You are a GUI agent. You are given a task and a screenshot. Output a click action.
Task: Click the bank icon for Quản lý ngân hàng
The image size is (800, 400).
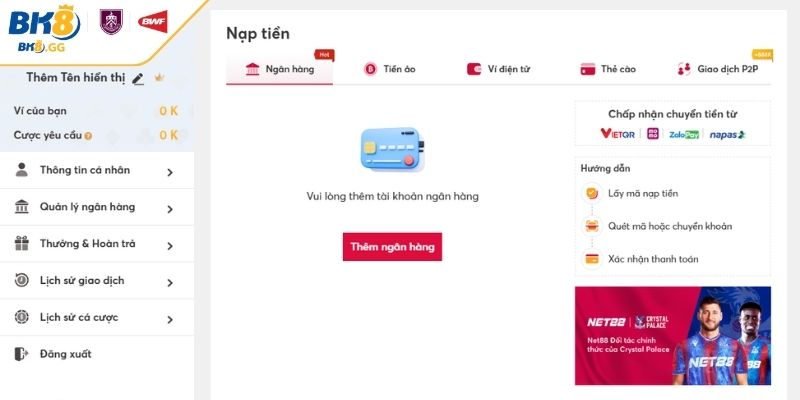22,207
